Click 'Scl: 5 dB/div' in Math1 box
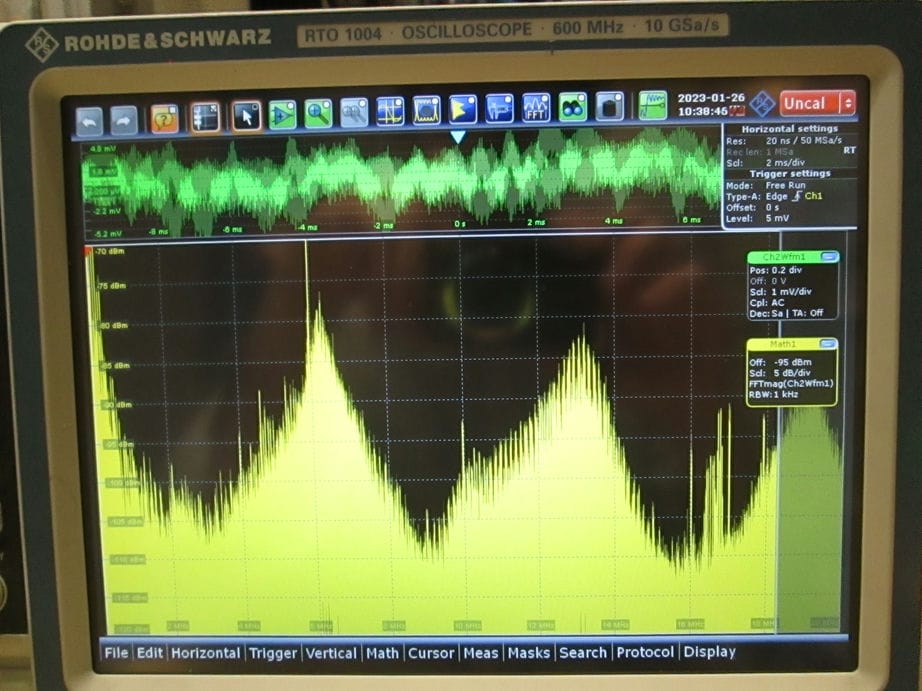This screenshot has width=922, height=691. 780,373
